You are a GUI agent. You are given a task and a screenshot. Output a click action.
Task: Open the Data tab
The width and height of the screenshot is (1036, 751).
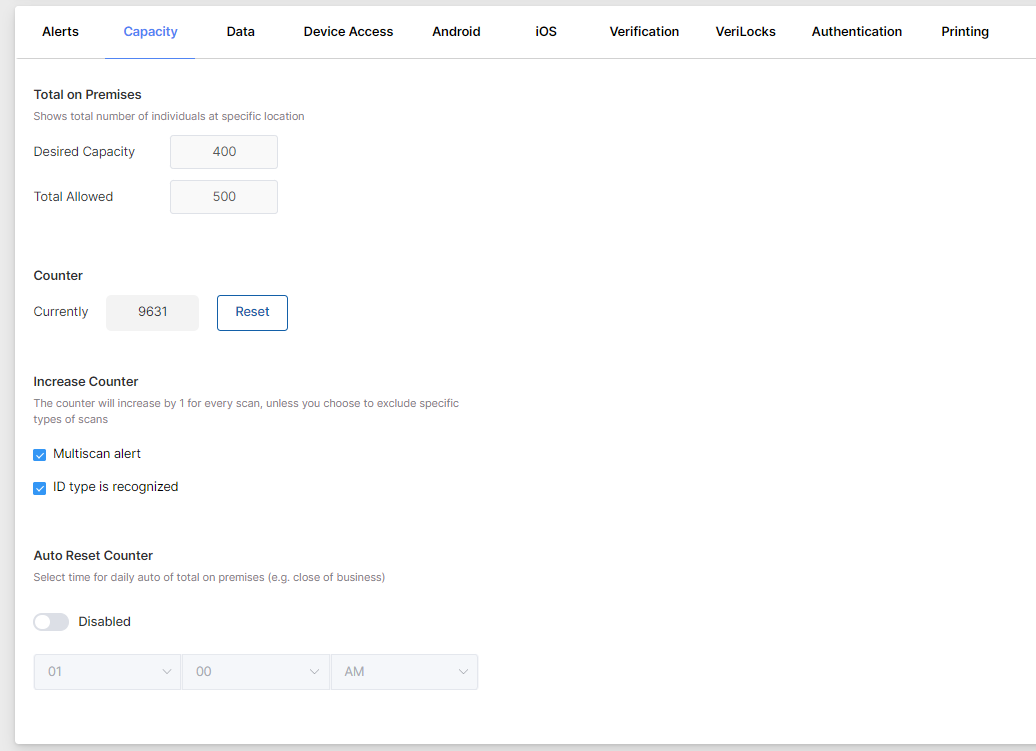pos(240,31)
